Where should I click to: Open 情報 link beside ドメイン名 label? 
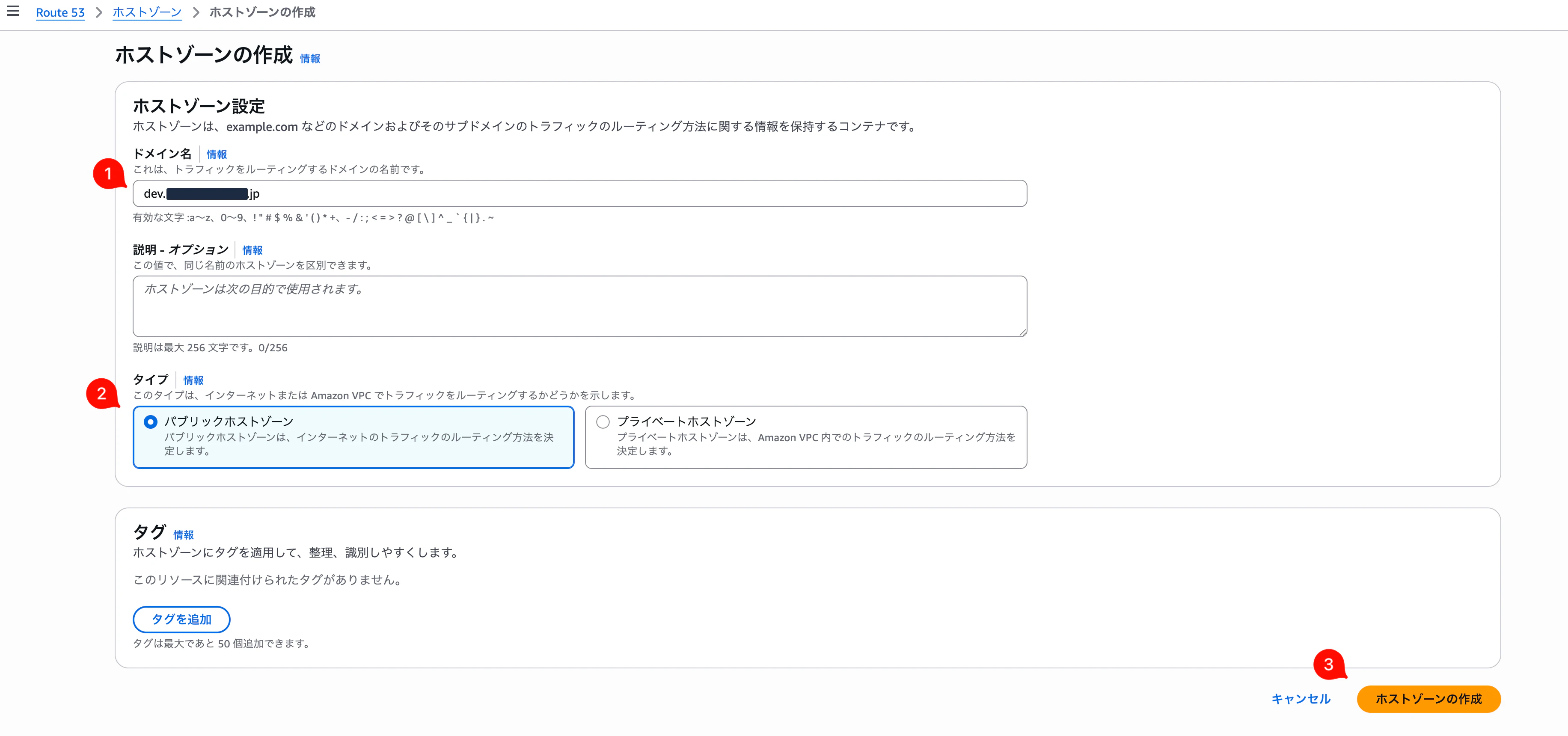(x=217, y=154)
